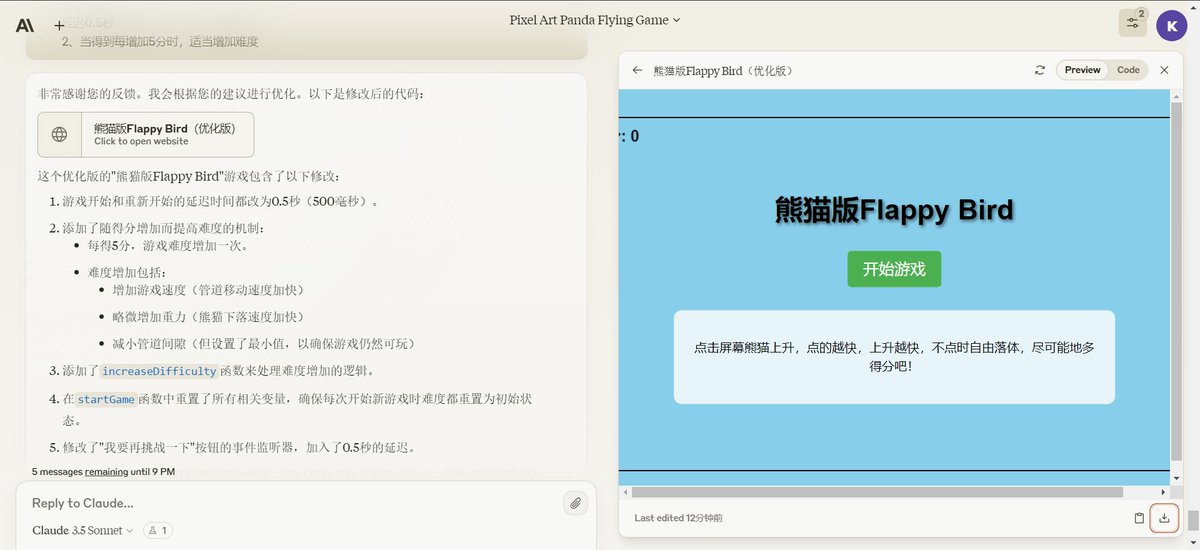Click the 熊猫版Flappy Bird game title
The height and width of the screenshot is (550, 1200).
point(894,210)
